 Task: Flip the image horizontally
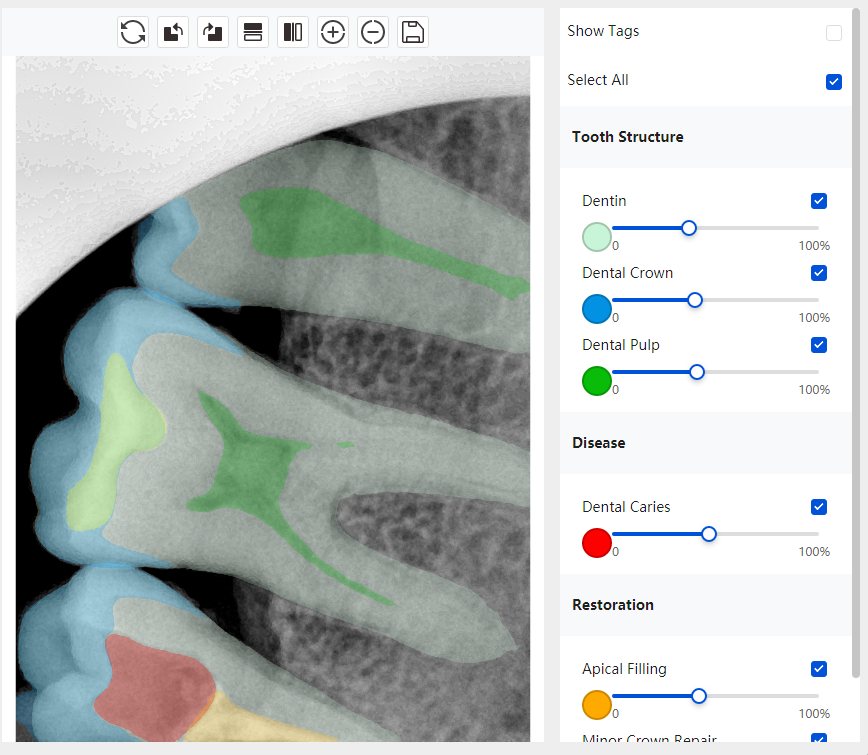click(293, 32)
